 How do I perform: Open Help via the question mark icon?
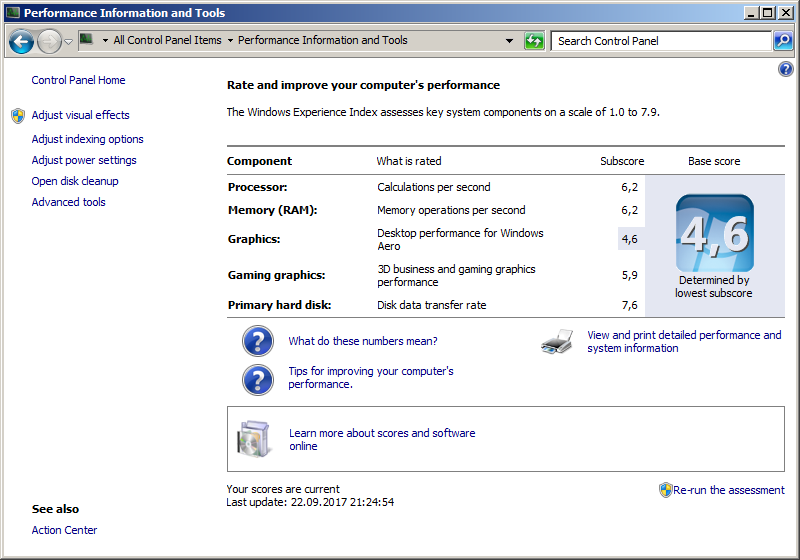(x=786, y=69)
